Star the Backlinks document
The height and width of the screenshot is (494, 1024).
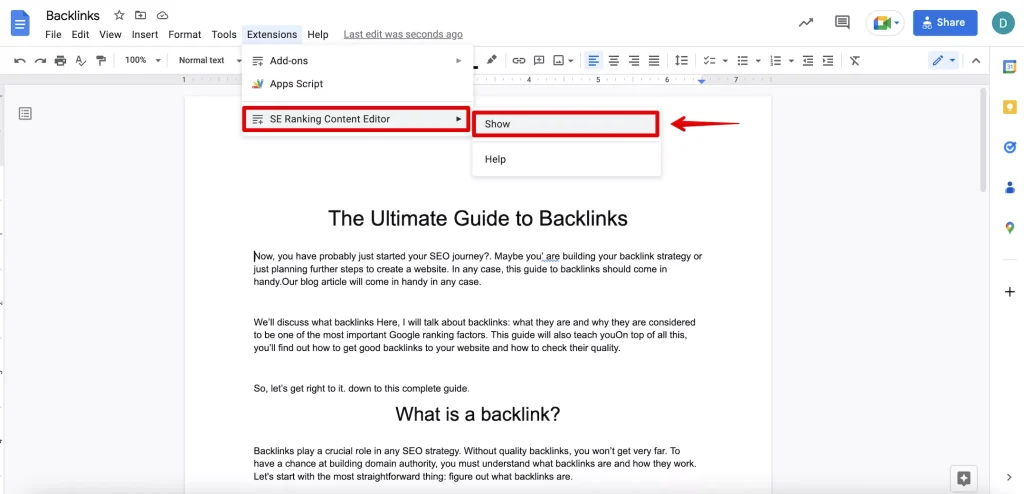pyautogui.click(x=119, y=16)
